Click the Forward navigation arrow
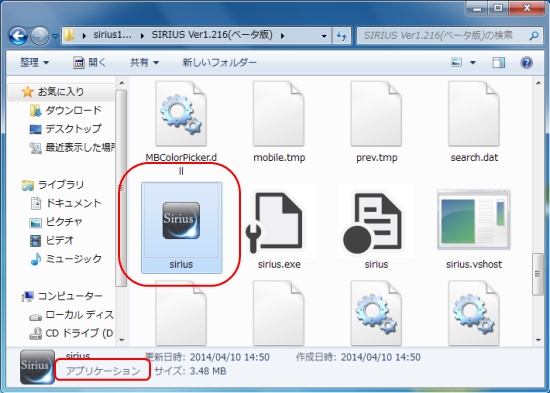 coord(40,35)
